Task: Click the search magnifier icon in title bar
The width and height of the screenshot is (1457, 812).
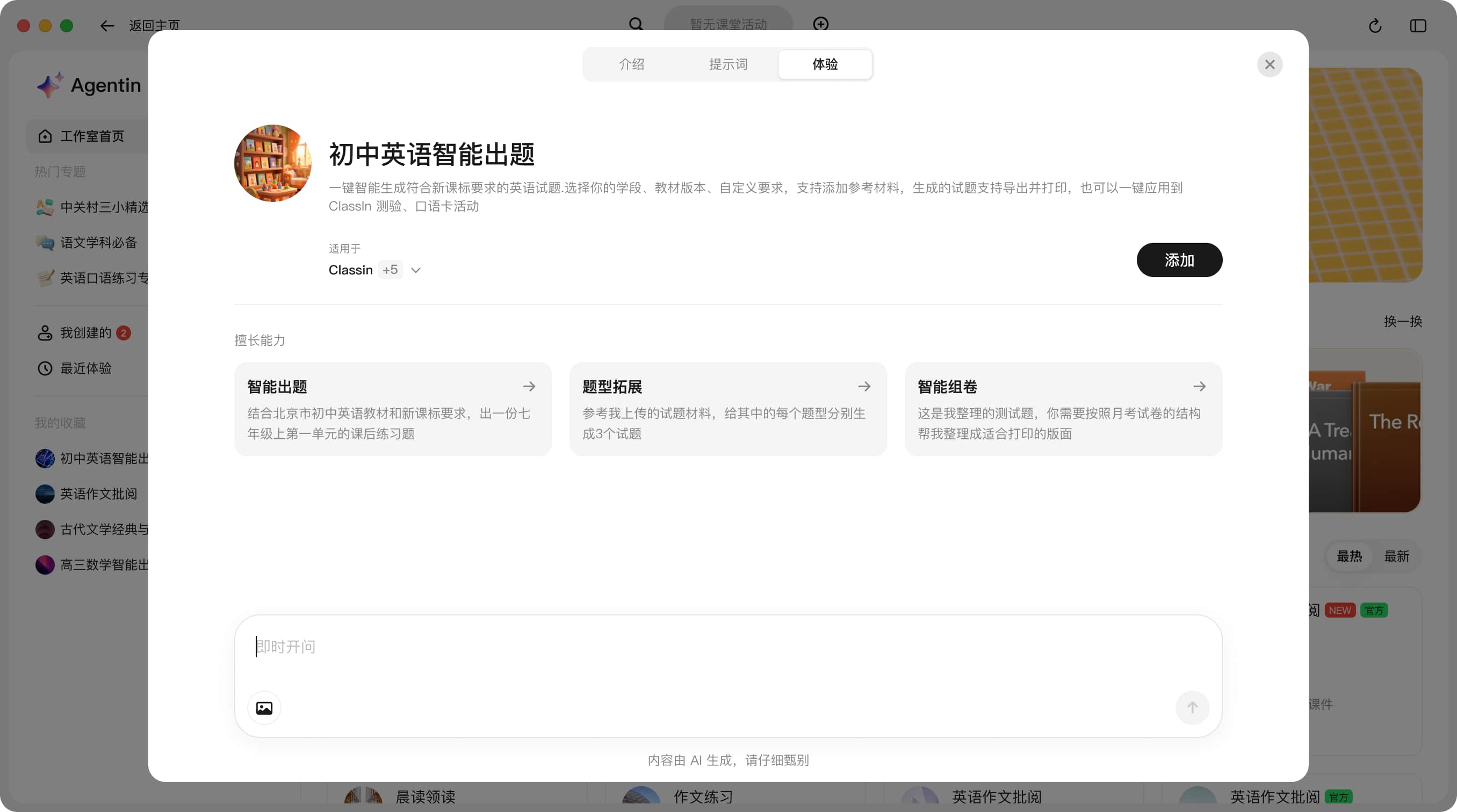Action: 636,24
